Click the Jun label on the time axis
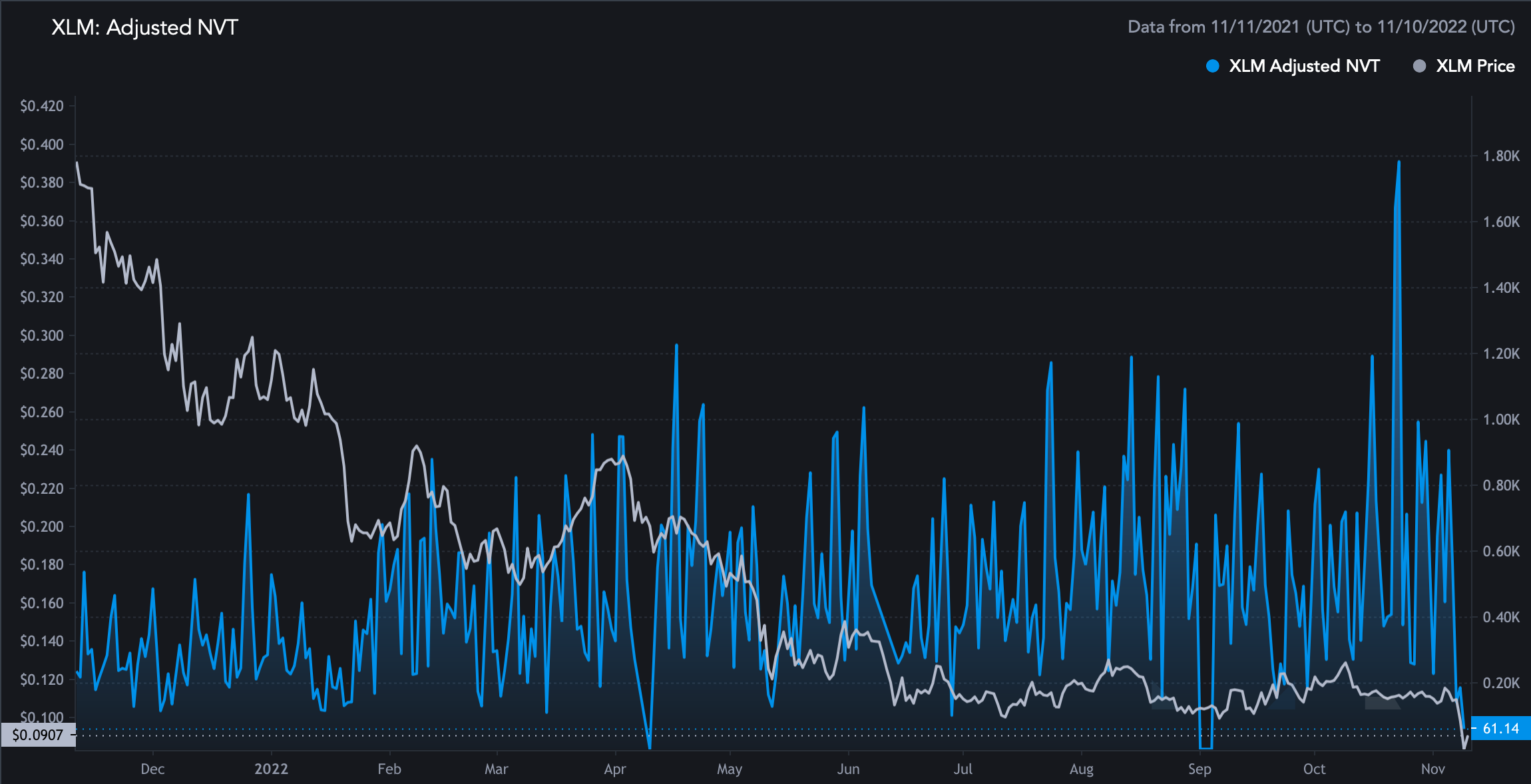 848,769
